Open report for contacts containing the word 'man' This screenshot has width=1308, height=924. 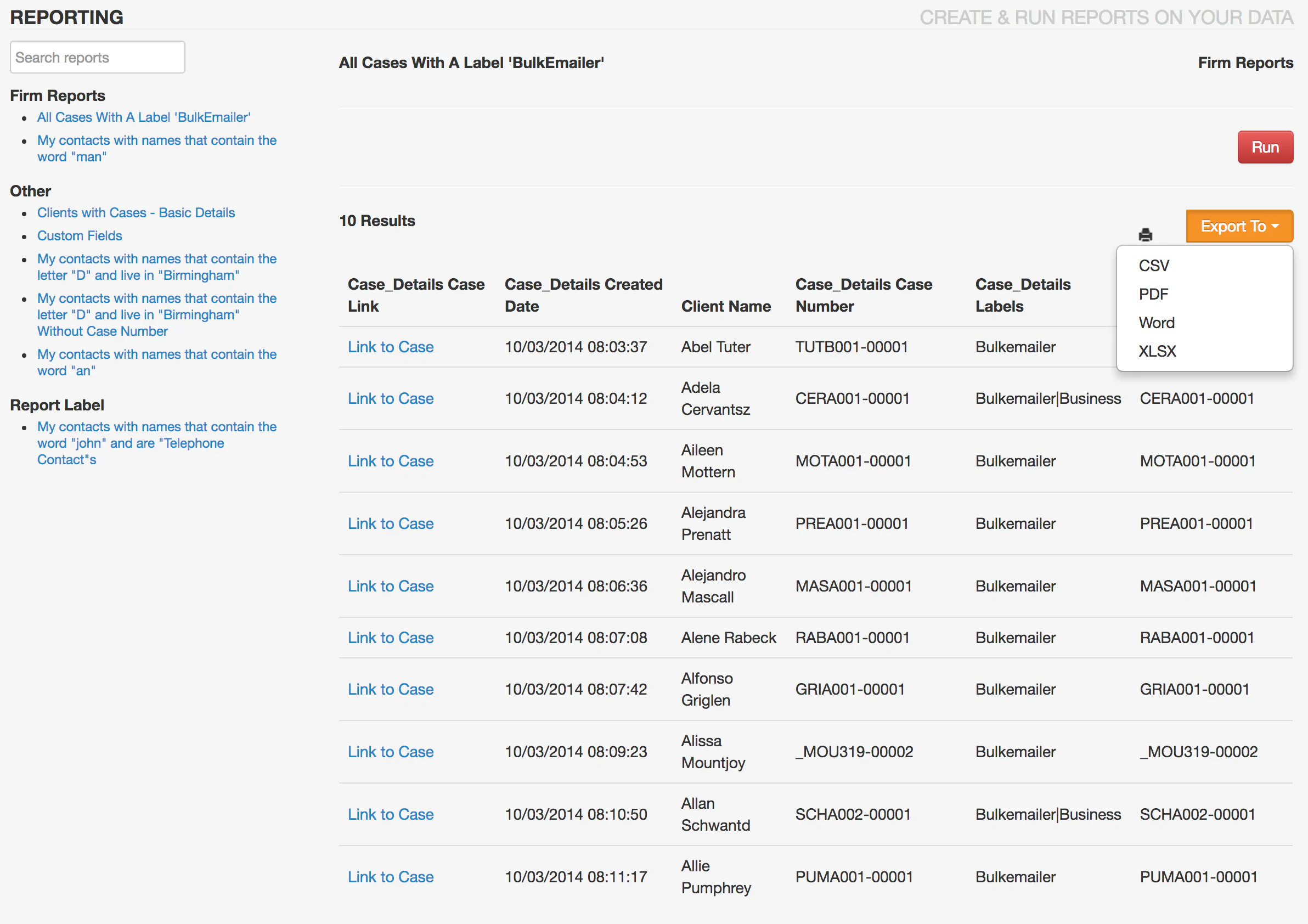point(157,148)
